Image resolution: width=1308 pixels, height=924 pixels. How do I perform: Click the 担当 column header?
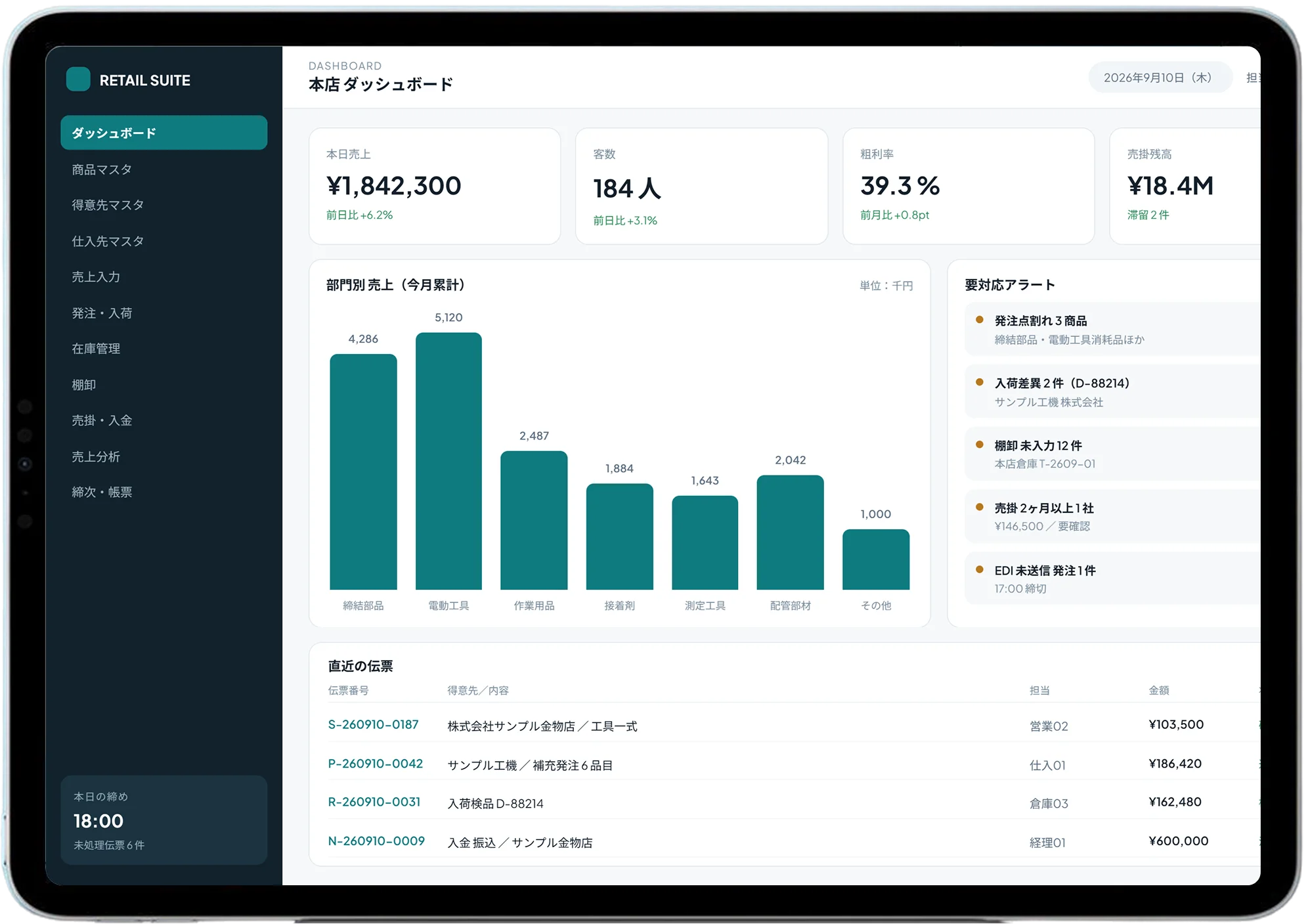(1039, 690)
